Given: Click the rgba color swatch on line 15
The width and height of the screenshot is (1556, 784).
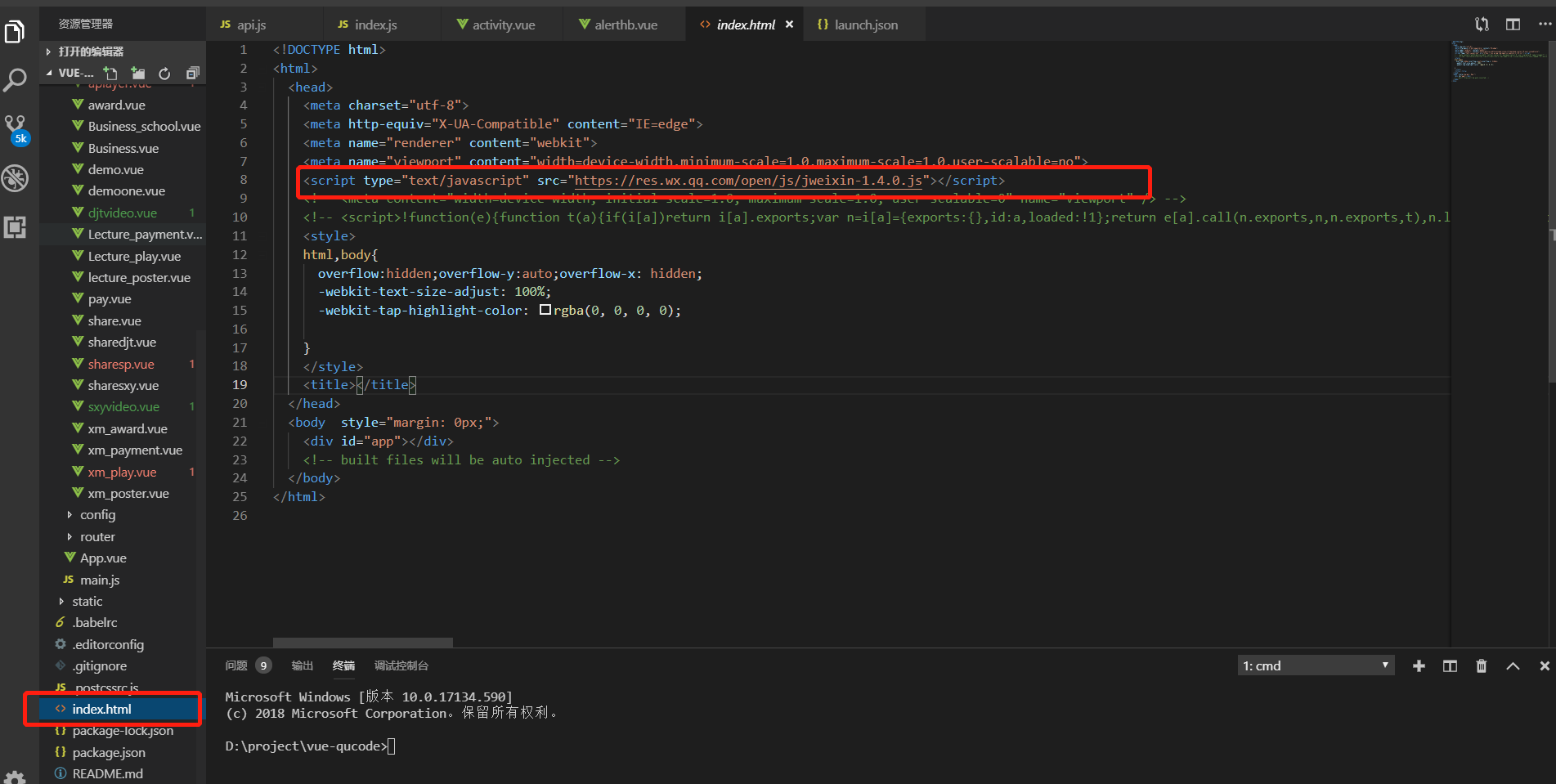Looking at the screenshot, I should [x=545, y=310].
